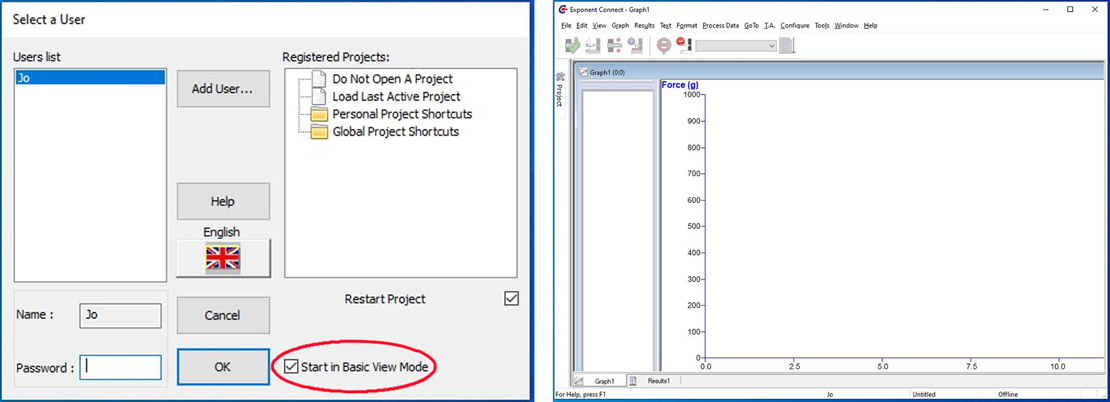
Task: Click the red stop icon with exclamation mark
Action: (x=684, y=46)
